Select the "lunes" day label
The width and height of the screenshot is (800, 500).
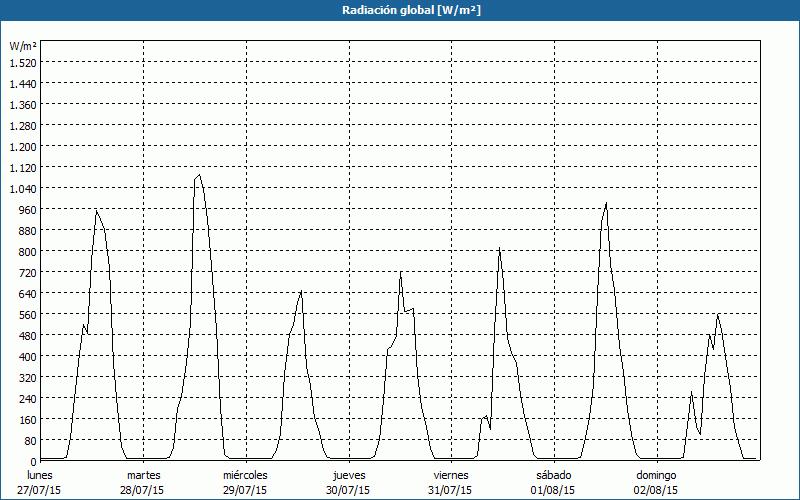40,474
